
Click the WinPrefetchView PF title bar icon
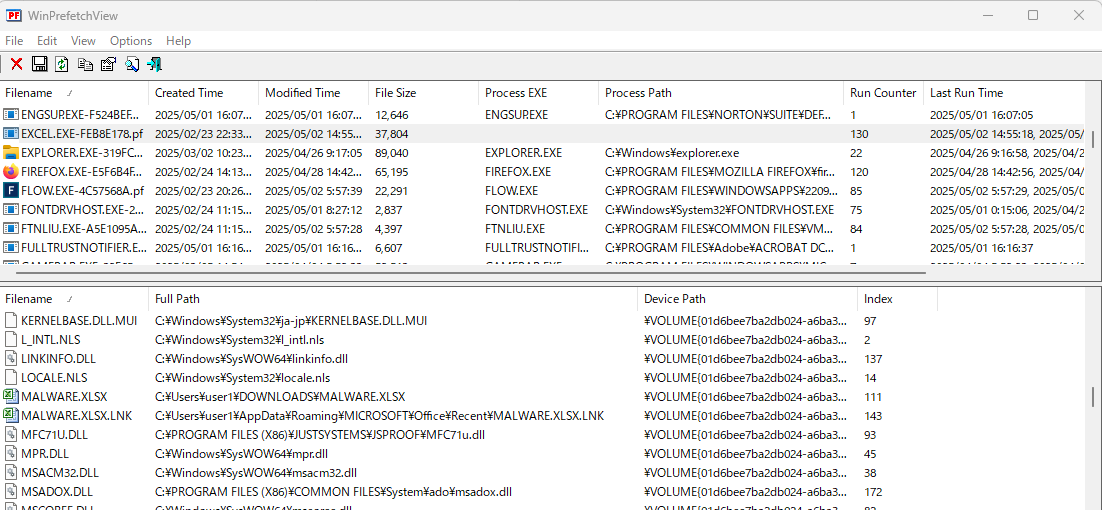[14, 15]
